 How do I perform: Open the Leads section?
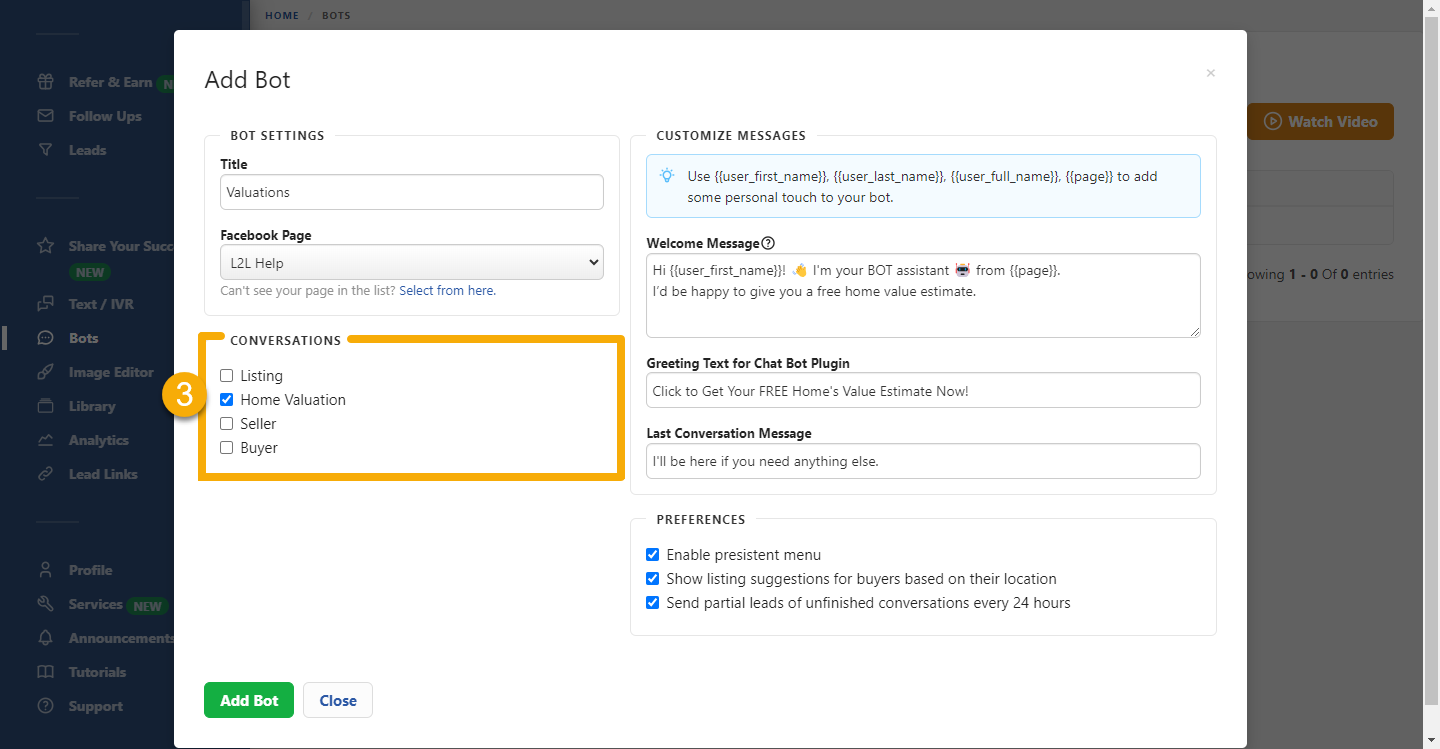click(x=88, y=150)
